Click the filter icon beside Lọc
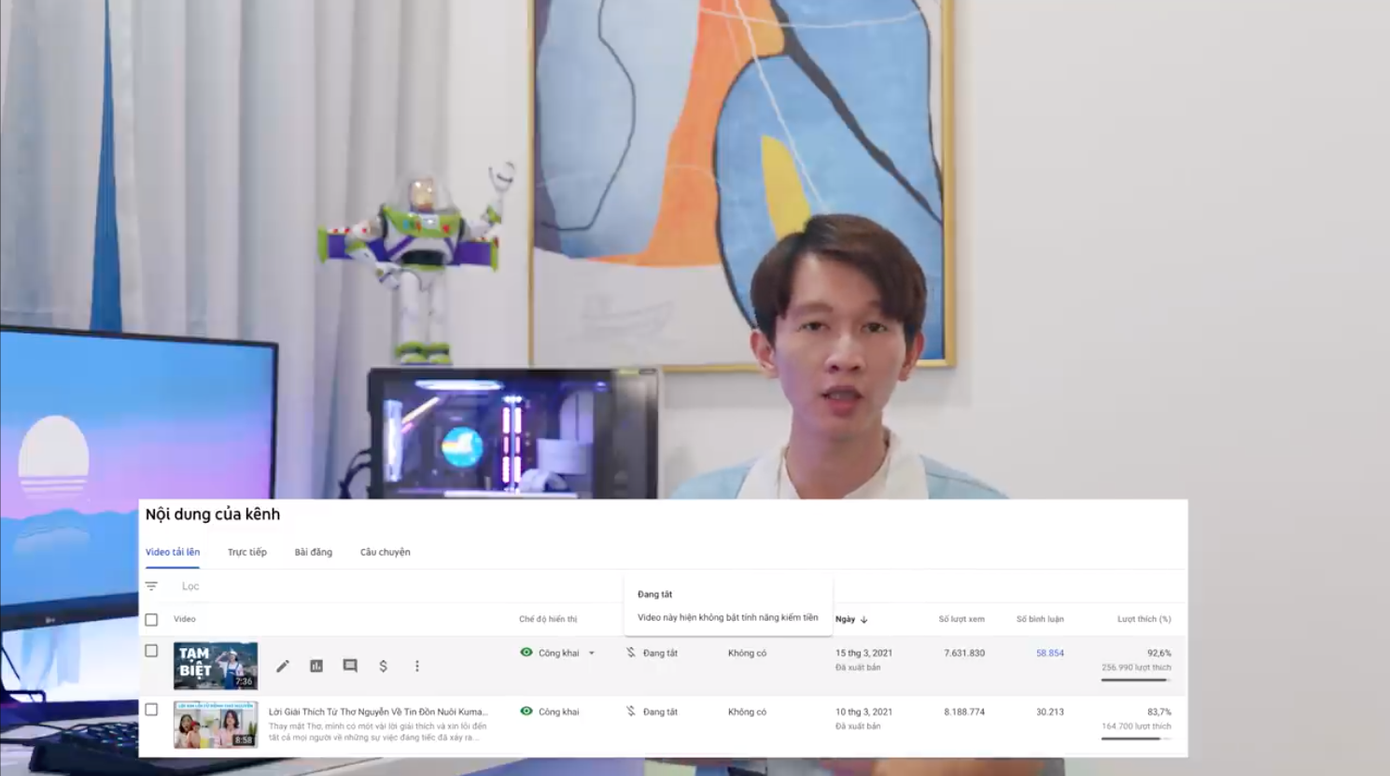 [x=152, y=587]
